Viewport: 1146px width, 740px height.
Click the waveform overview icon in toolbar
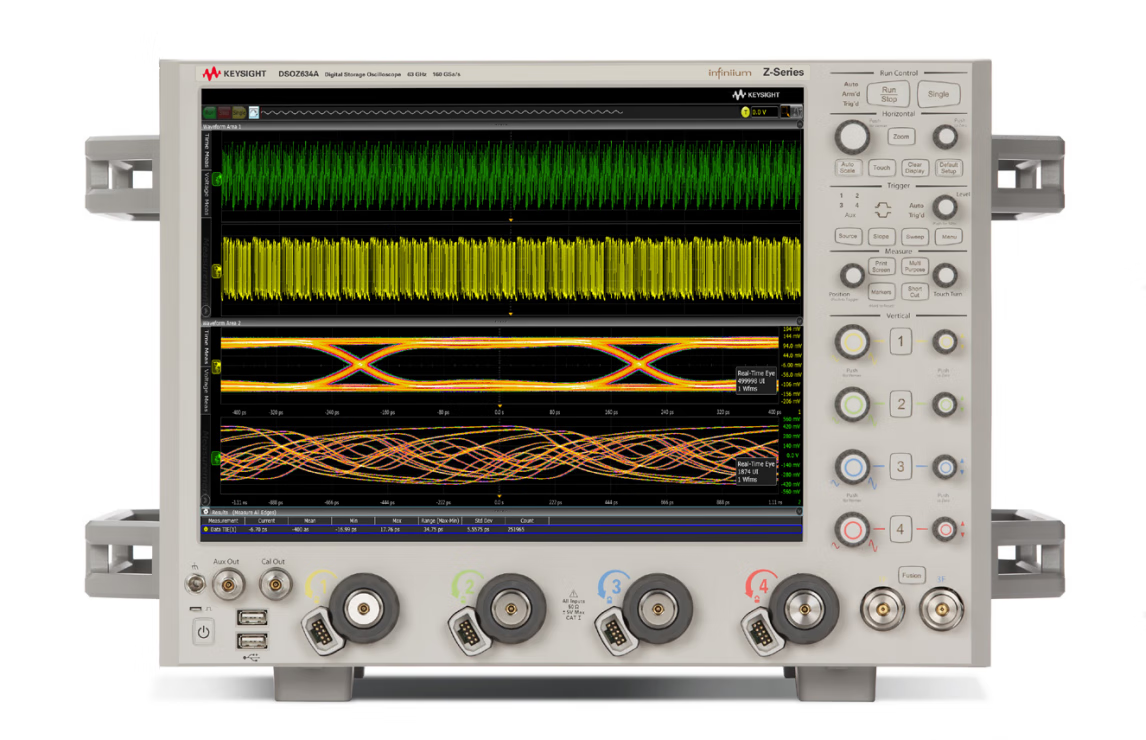point(254,112)
